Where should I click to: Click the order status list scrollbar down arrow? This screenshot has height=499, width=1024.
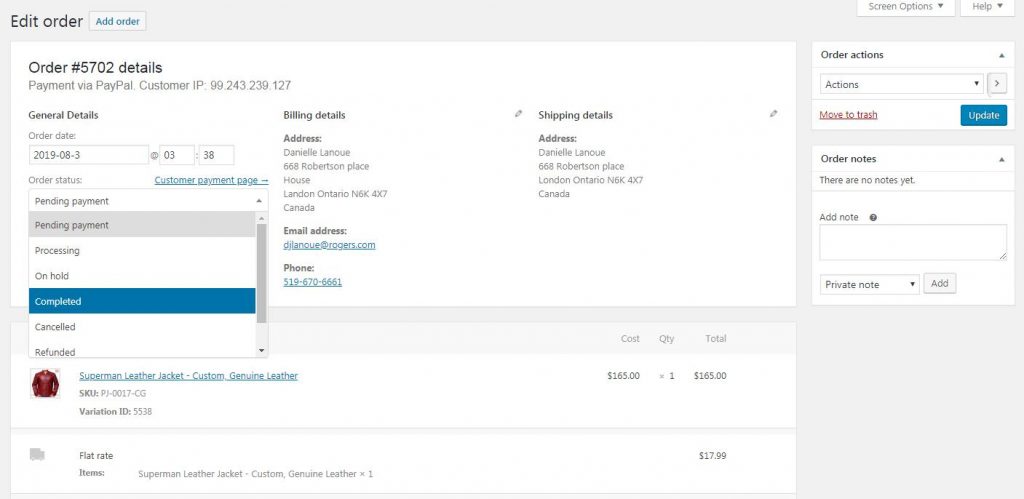click(x=262, y=350)
